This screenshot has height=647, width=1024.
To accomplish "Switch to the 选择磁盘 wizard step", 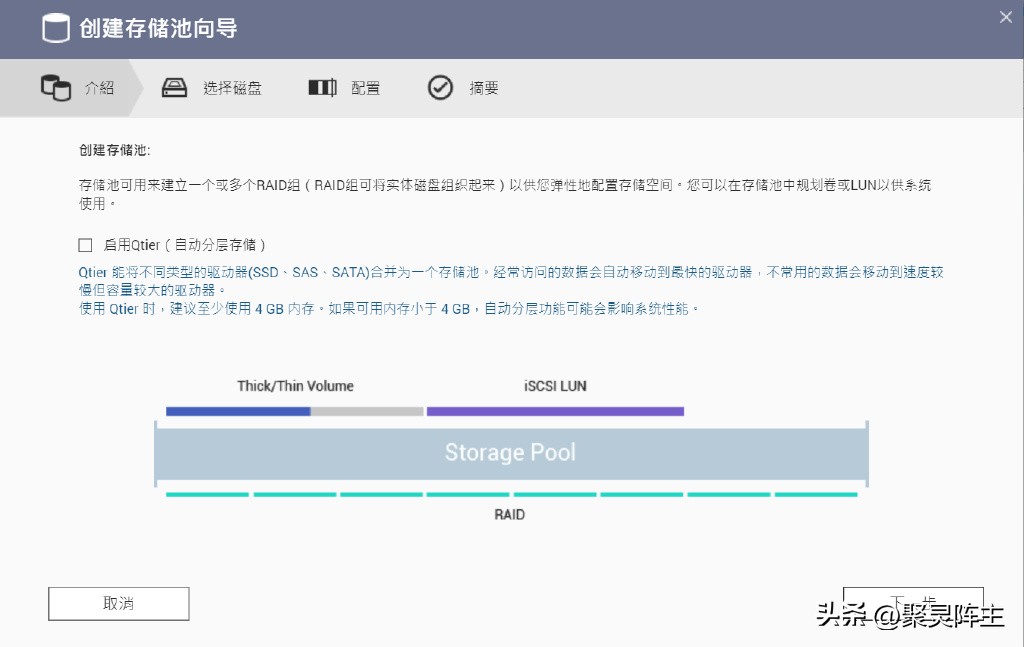I will click(x=232, y=88).
